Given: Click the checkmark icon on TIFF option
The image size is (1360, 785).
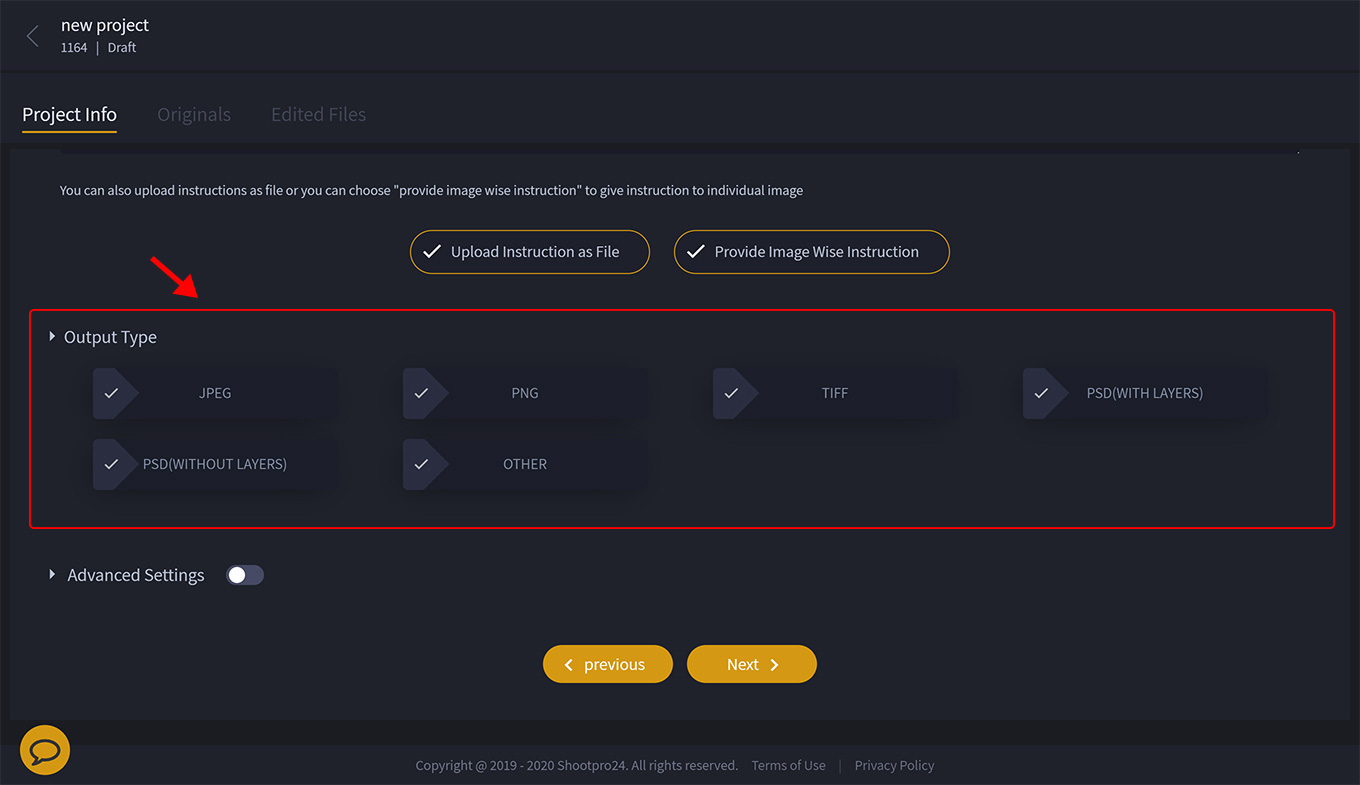Looking at the screenshot, I should 731,393.
